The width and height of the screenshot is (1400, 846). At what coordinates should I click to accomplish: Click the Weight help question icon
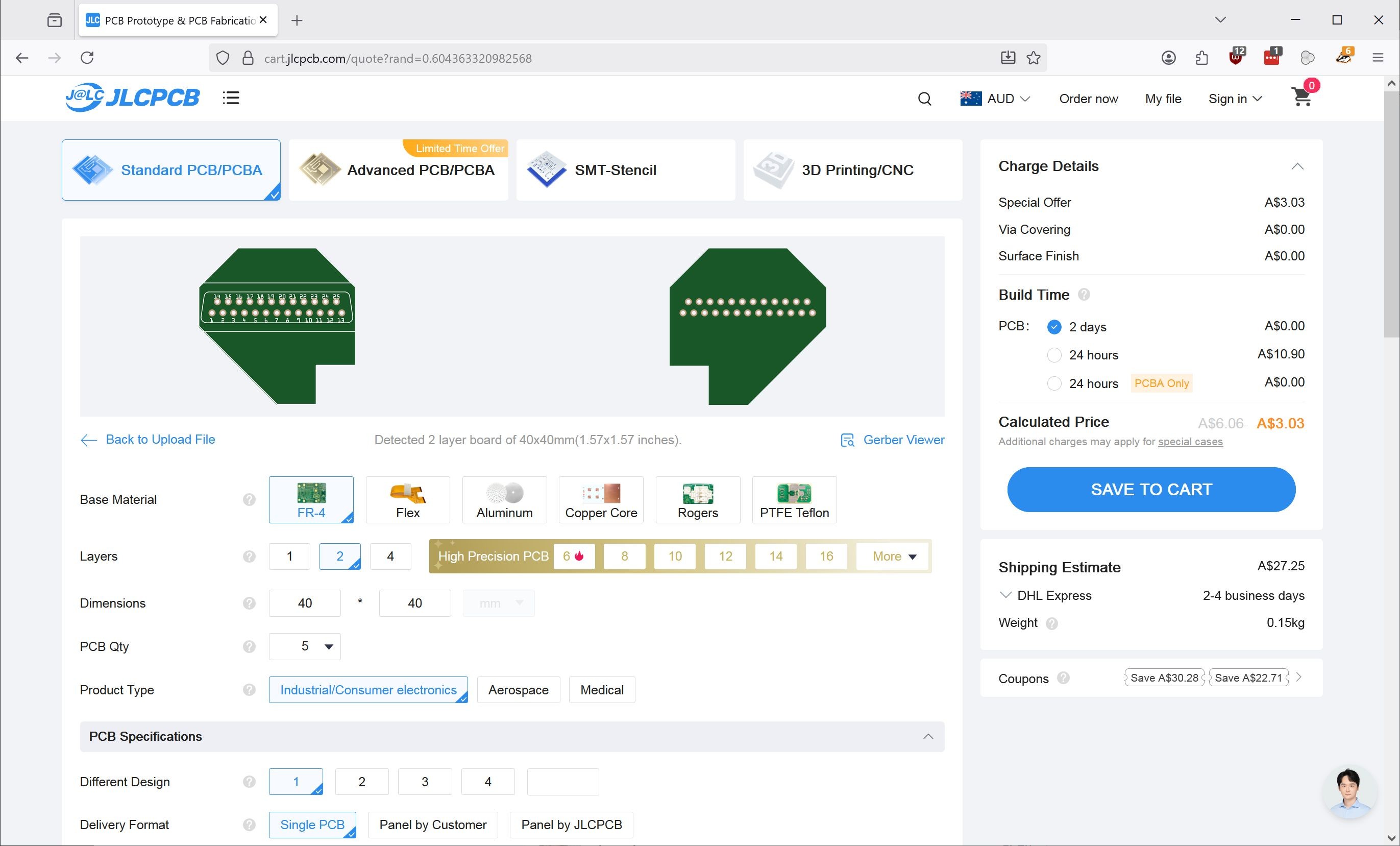tap(1052, 624)
